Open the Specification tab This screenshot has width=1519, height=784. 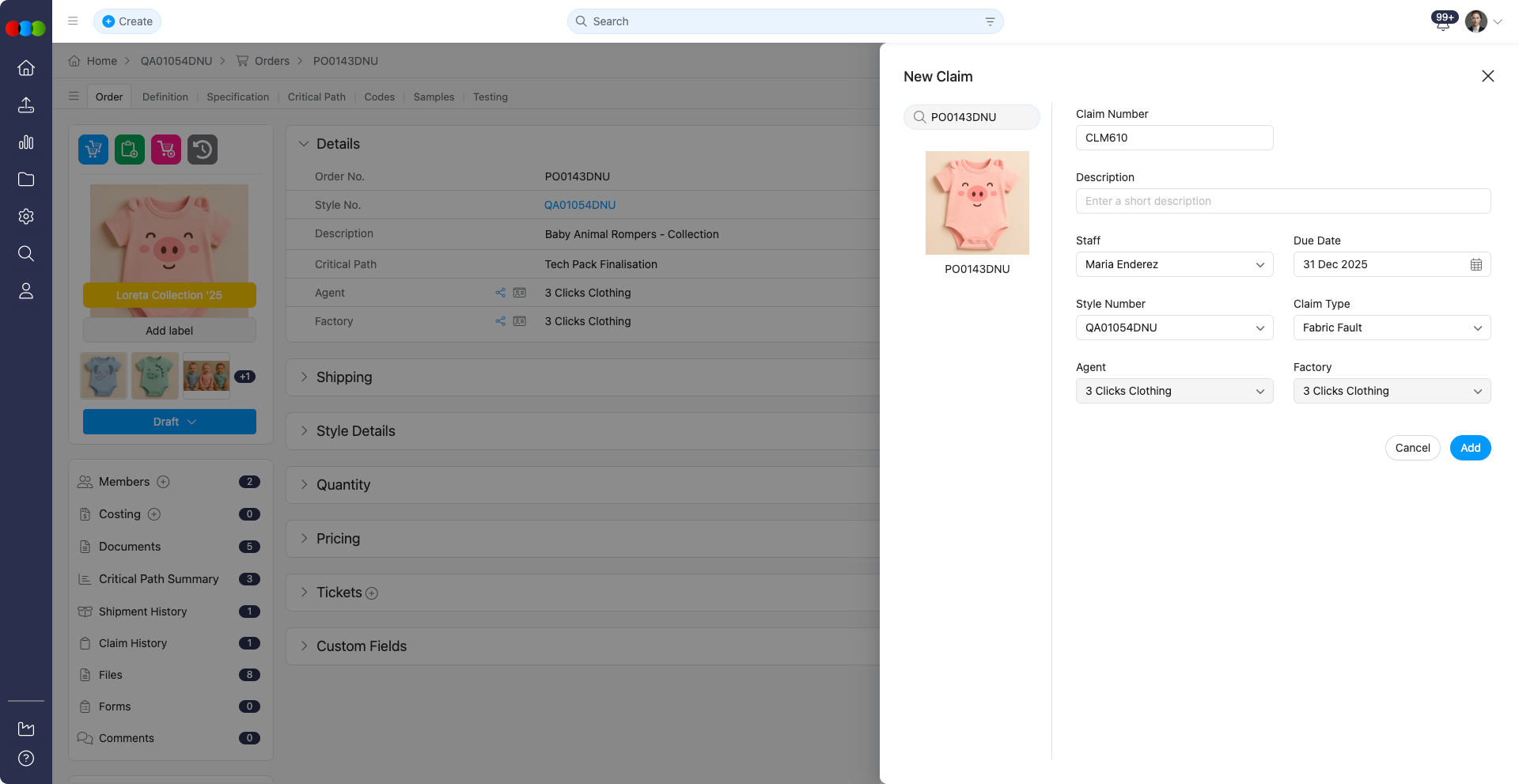click(237, 97)
